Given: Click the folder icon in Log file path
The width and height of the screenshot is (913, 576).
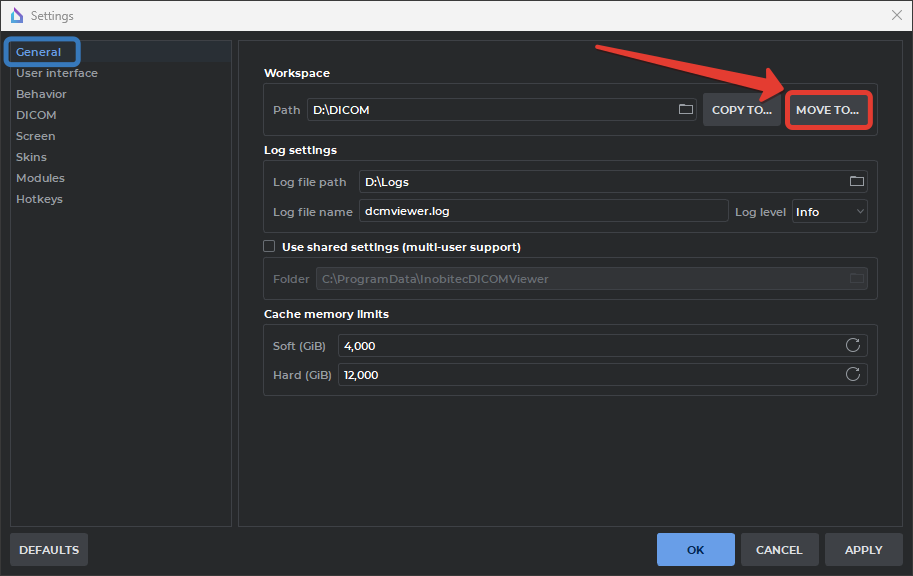Looking at the screenshot, I should (856, 182).
